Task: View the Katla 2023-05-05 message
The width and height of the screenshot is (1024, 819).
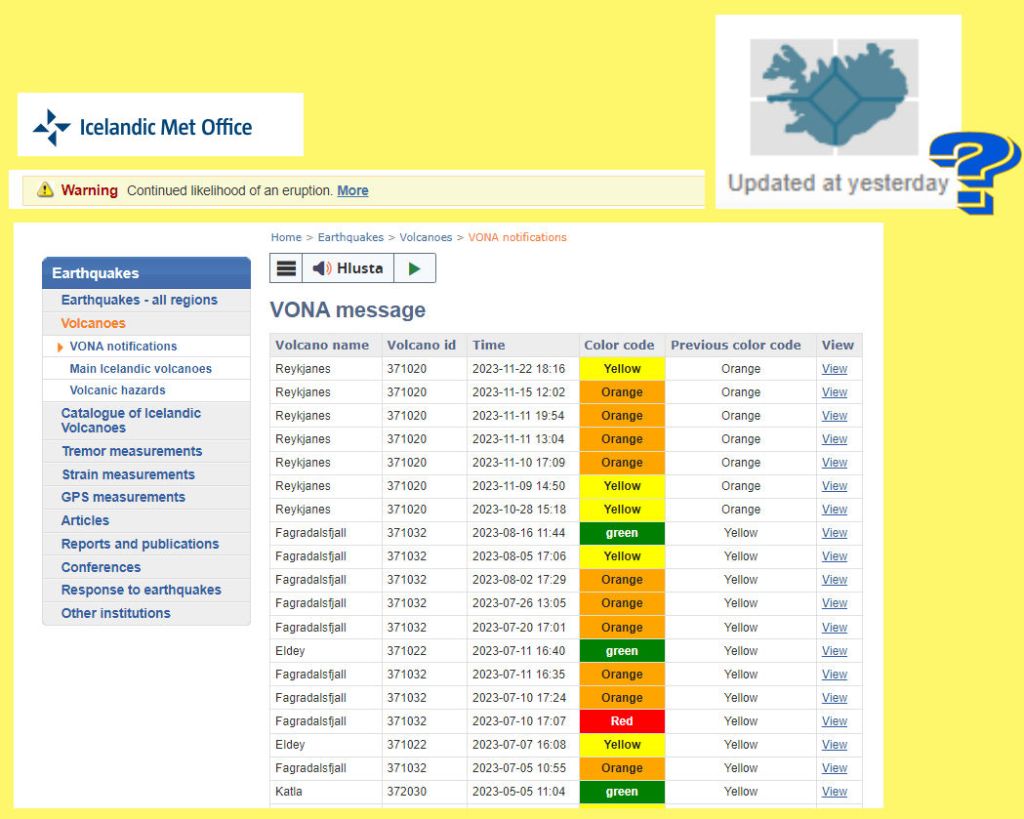Action: (x=834, y=792)
